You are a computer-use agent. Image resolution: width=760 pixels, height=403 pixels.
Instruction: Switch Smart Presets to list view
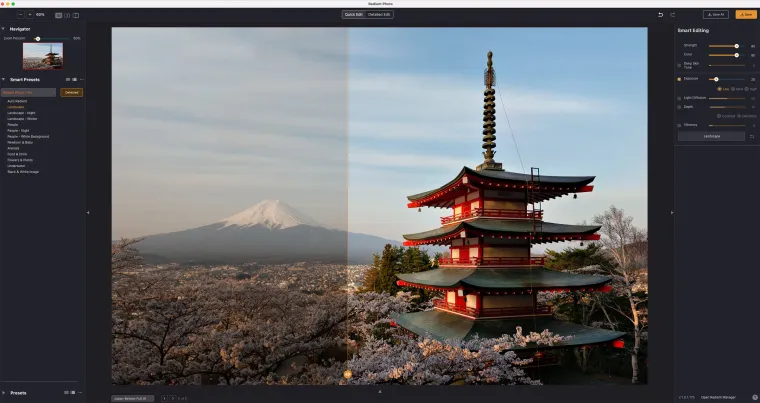[75, 79]
